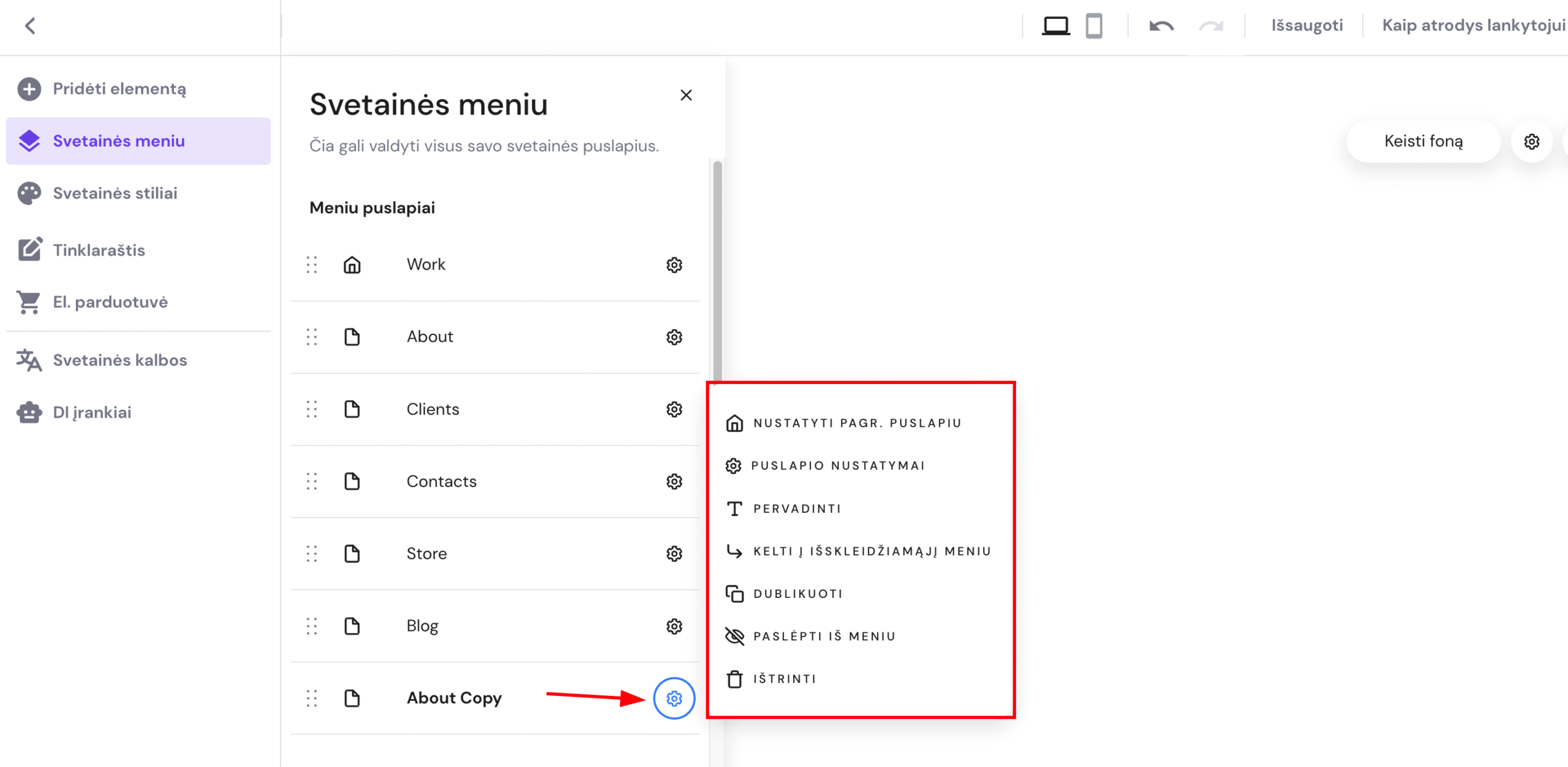Switch to mobile preview icon
The width and height of the screenshot is (1568, 767).
(x=1094, y=26)
